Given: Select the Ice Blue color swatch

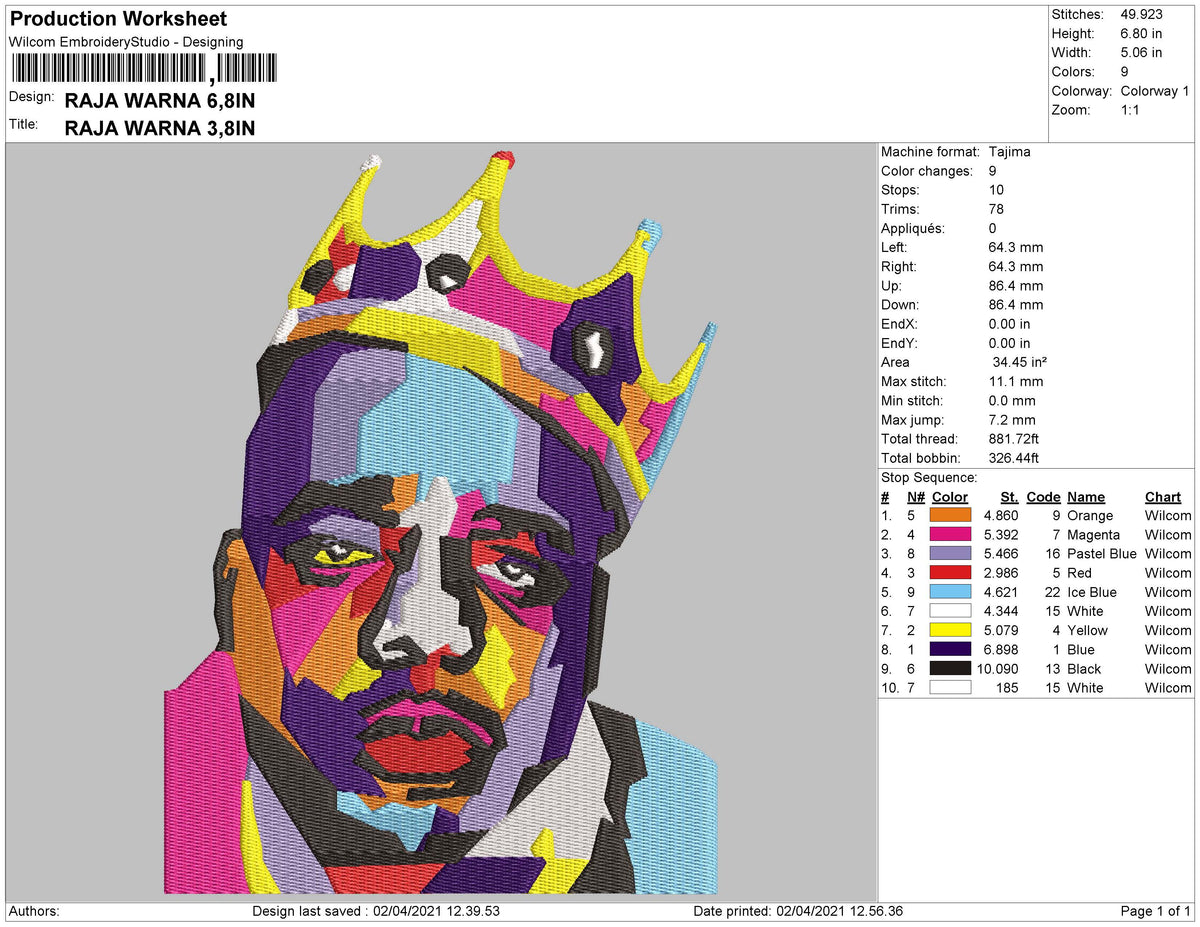Looking at the screenshot, I should click(950, 592).
